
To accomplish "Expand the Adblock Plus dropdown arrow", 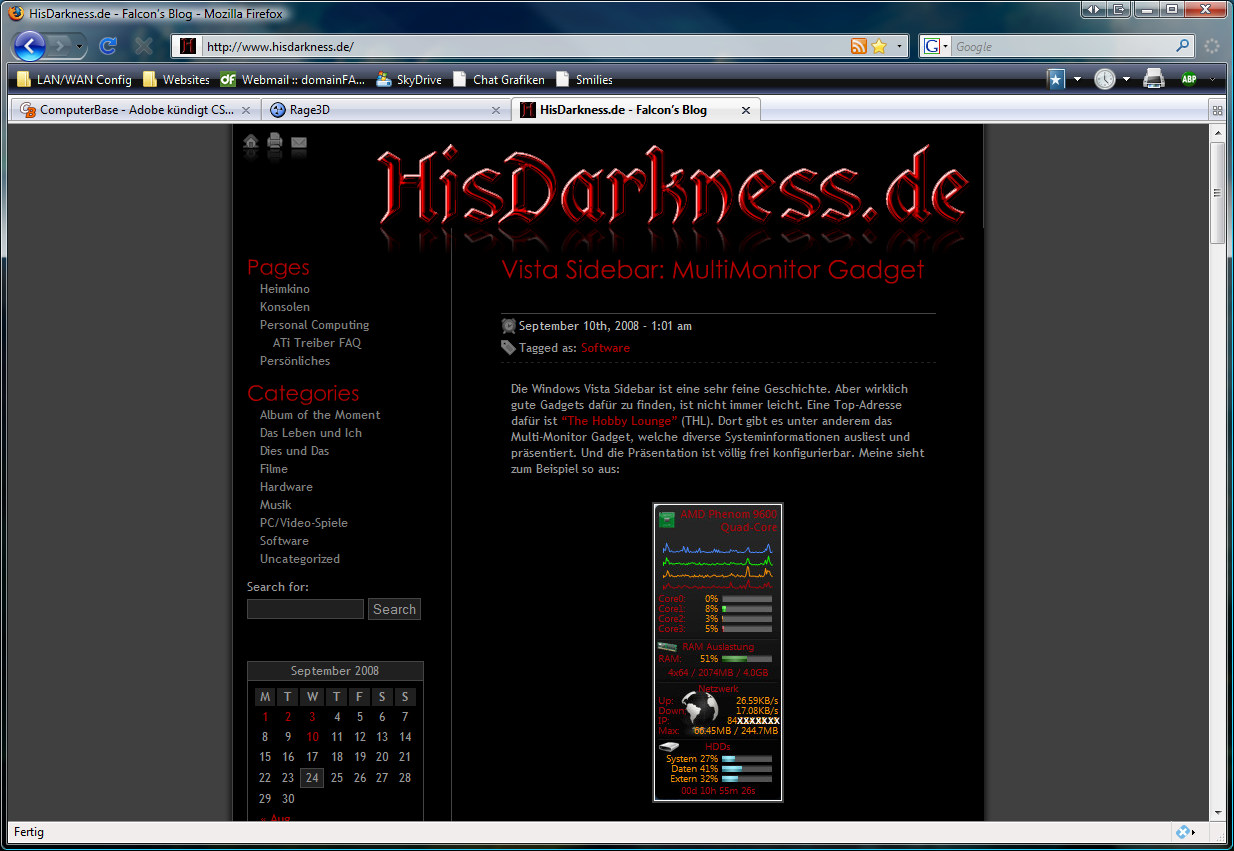I will coord(1212,80).
